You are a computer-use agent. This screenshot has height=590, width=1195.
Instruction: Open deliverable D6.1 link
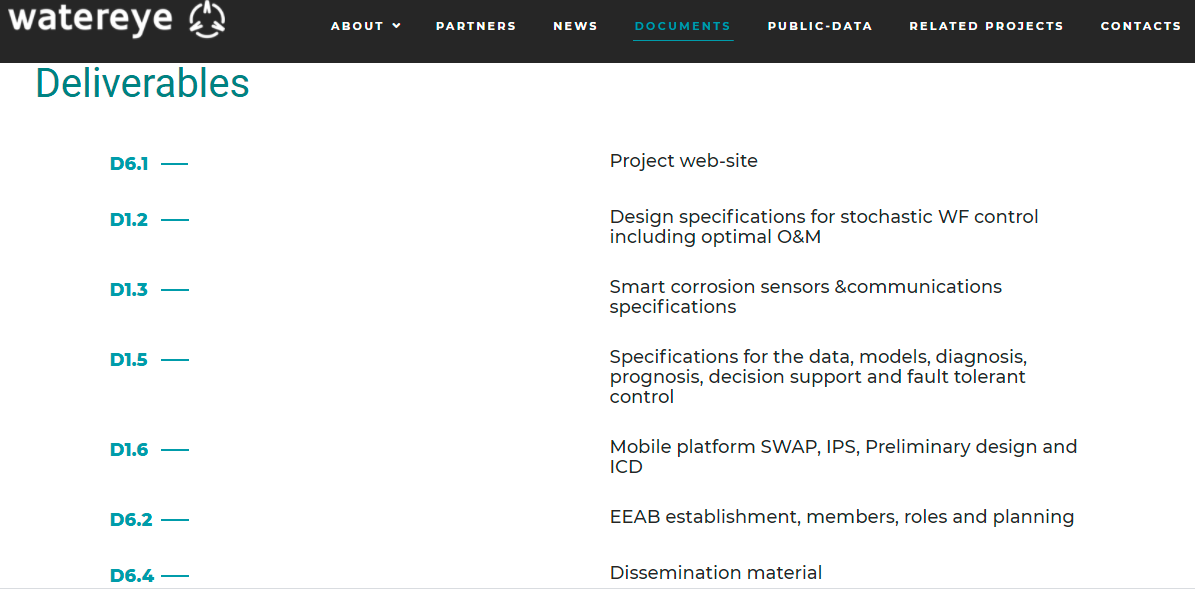tap(129, 164)
